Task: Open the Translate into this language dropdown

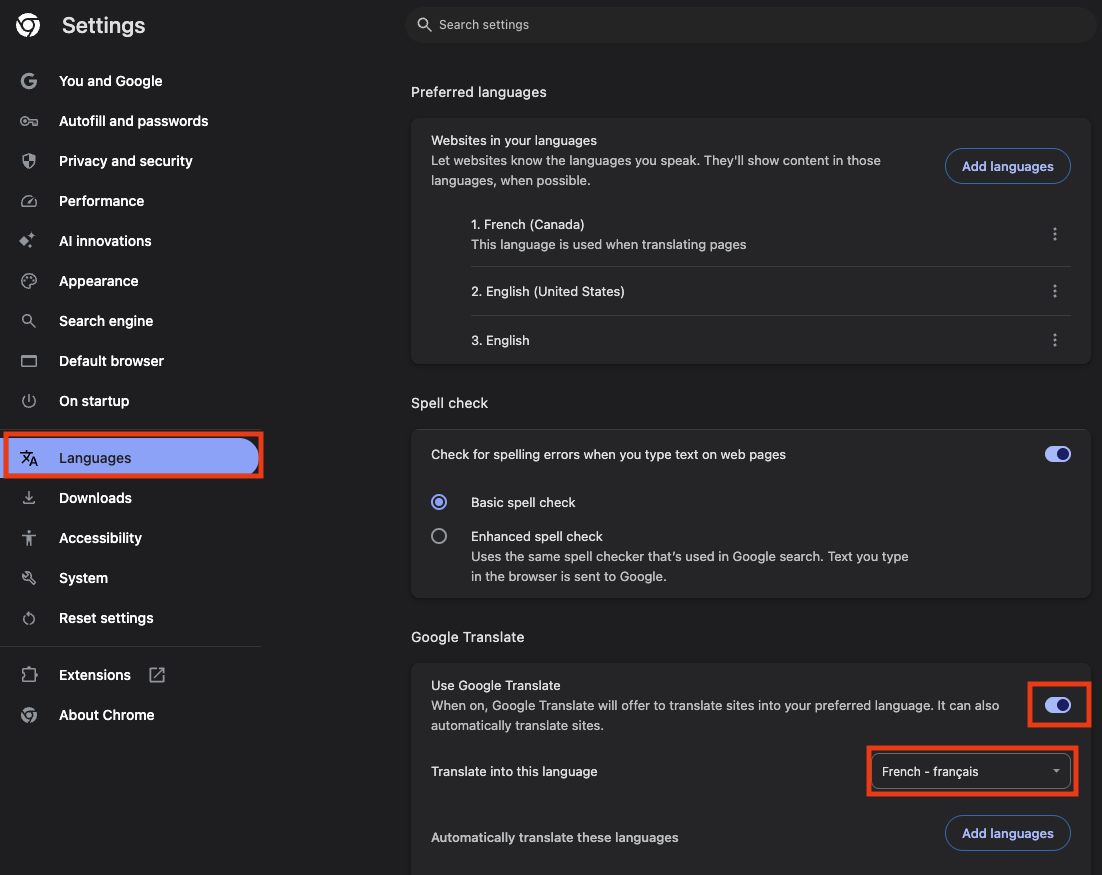Action: [x=970, y=771]
